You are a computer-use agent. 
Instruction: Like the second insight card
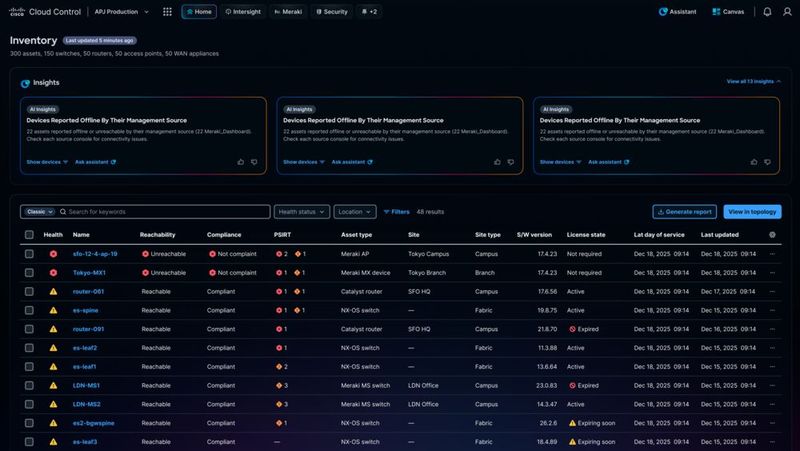pyautogui.click(x=497, y=162)
